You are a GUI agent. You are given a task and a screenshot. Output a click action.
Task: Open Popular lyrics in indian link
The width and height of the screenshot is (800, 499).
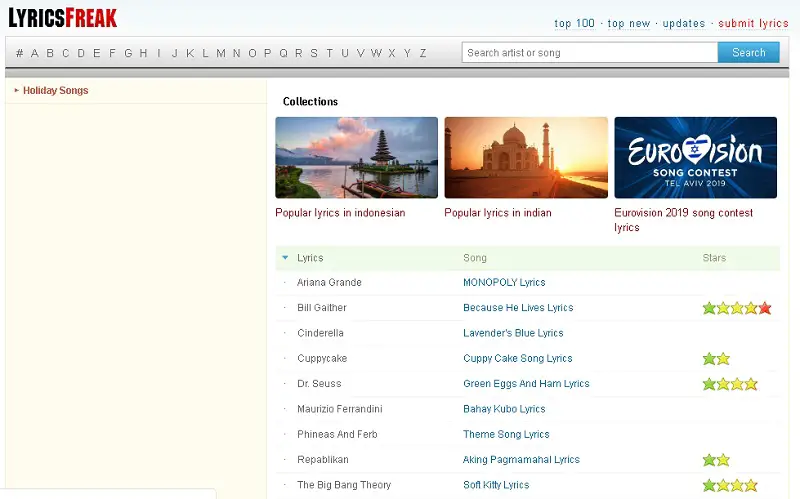coord(498,213)
